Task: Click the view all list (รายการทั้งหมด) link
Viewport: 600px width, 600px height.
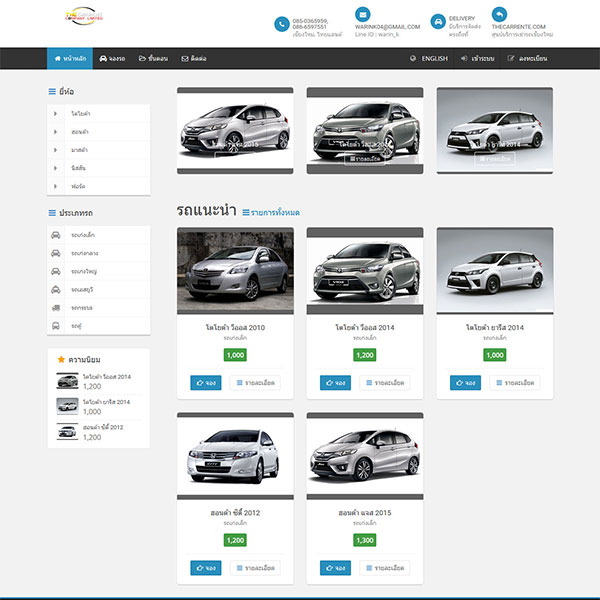Action: (271, 212)
